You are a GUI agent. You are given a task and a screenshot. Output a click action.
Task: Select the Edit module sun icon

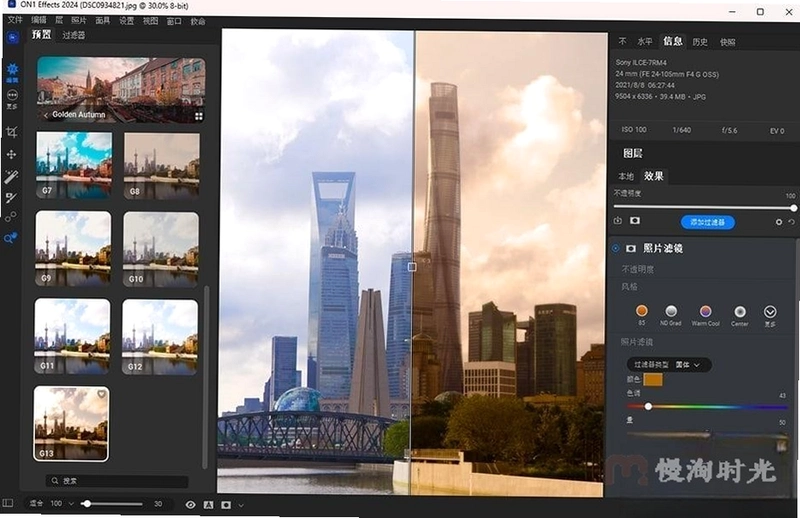13,69
